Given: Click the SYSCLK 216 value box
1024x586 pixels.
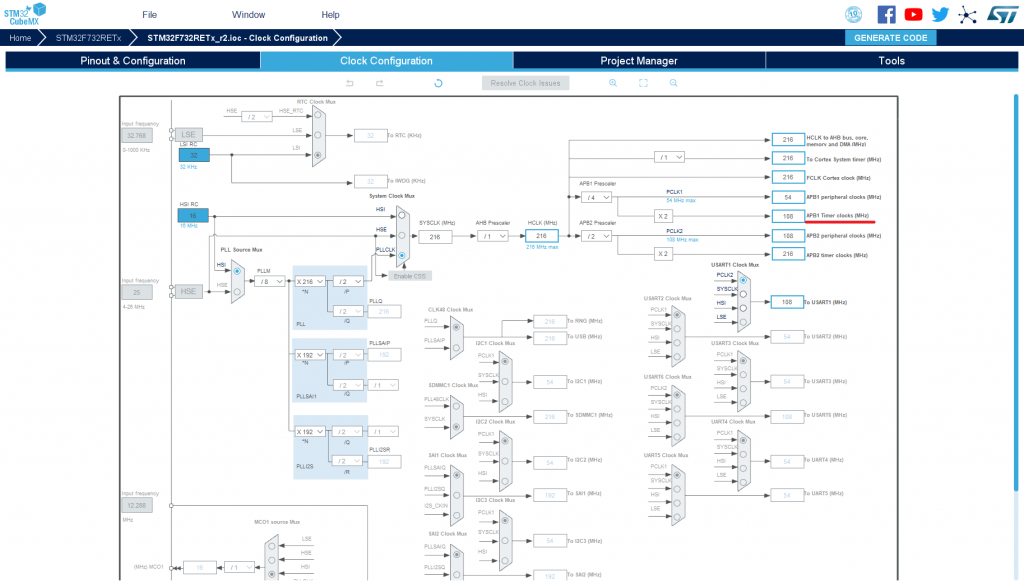Looking at the screenshot, I should coord(435,237).
